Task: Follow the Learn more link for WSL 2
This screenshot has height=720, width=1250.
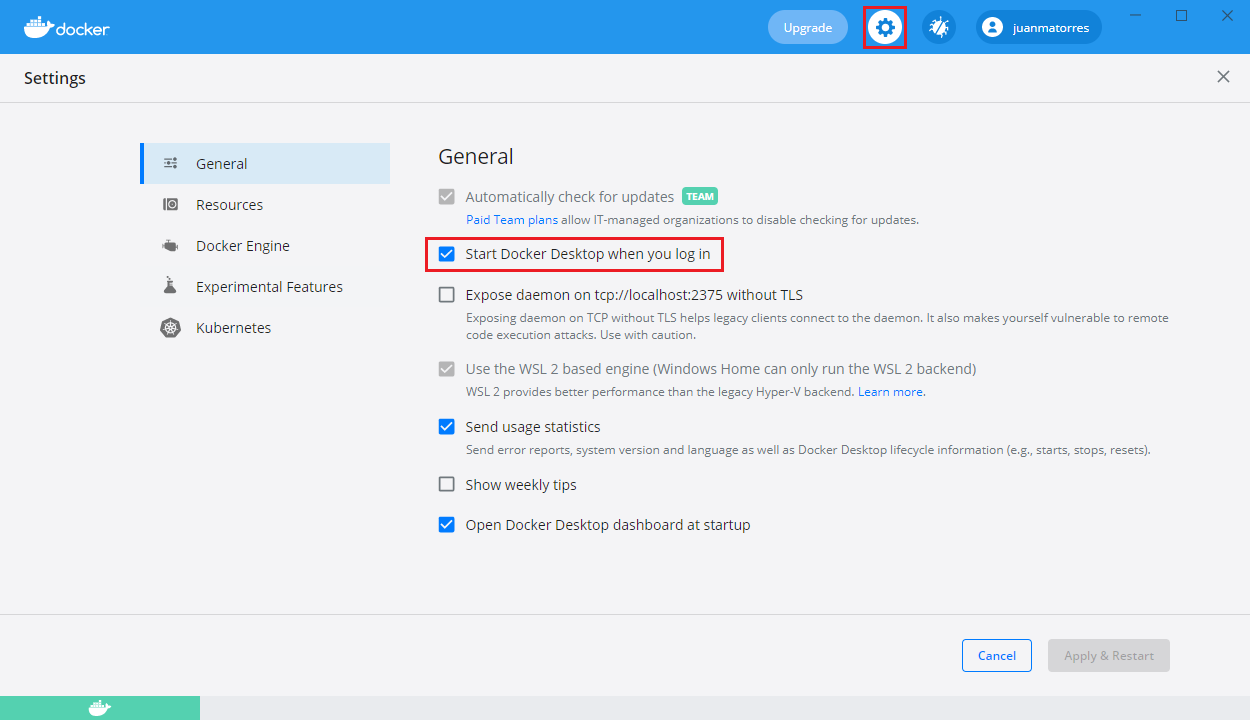Action: point(890,392)
